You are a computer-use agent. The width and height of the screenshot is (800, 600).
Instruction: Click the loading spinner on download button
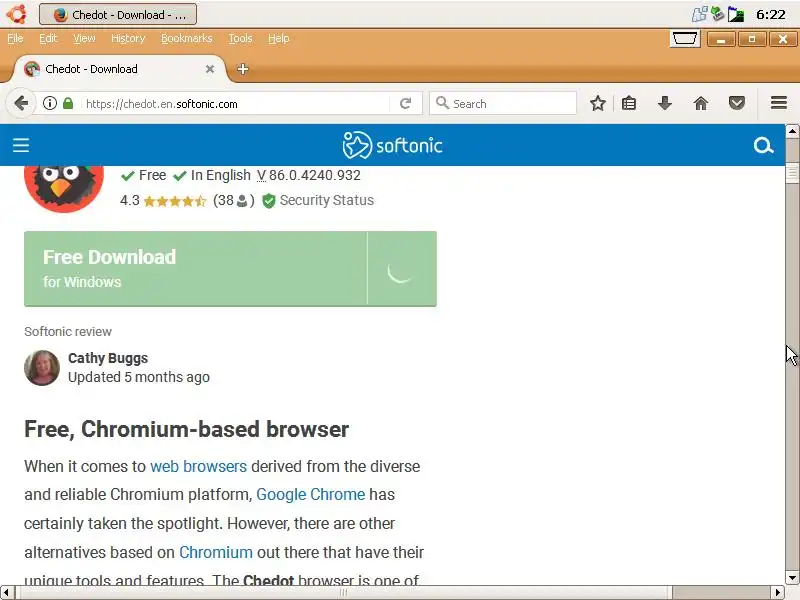(x=399, y=271)
